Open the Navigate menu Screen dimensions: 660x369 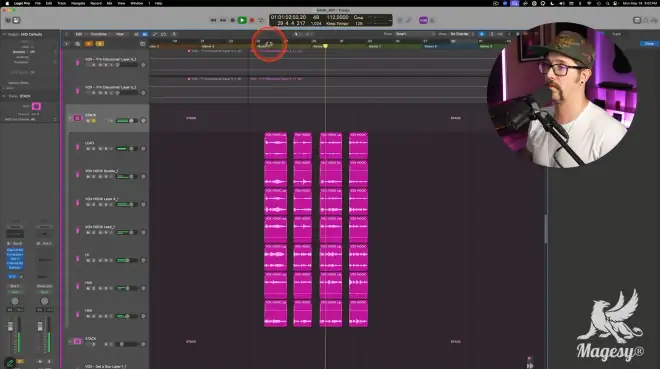78,3
